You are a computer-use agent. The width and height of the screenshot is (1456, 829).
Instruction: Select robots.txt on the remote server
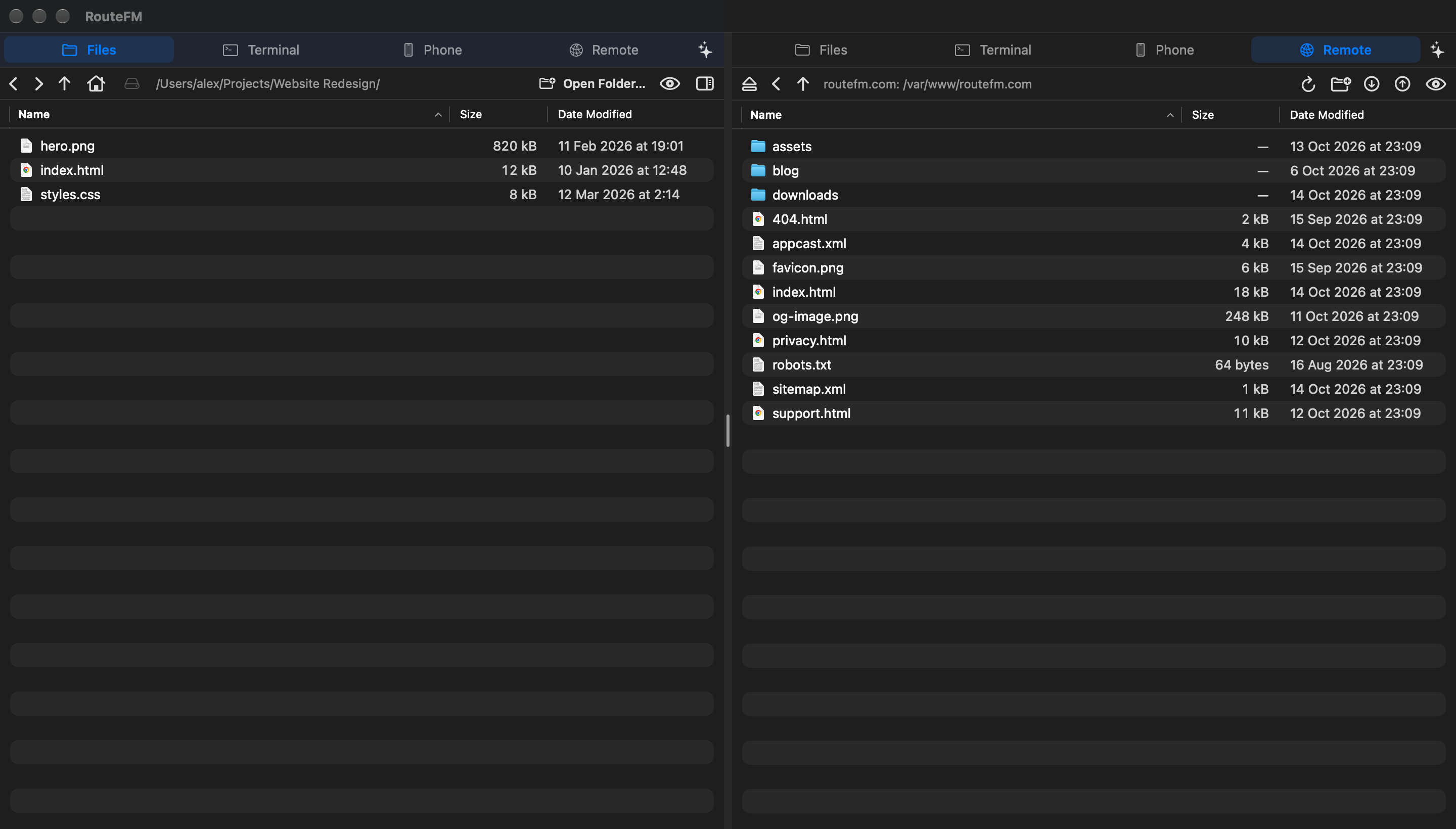(1094, 365)
